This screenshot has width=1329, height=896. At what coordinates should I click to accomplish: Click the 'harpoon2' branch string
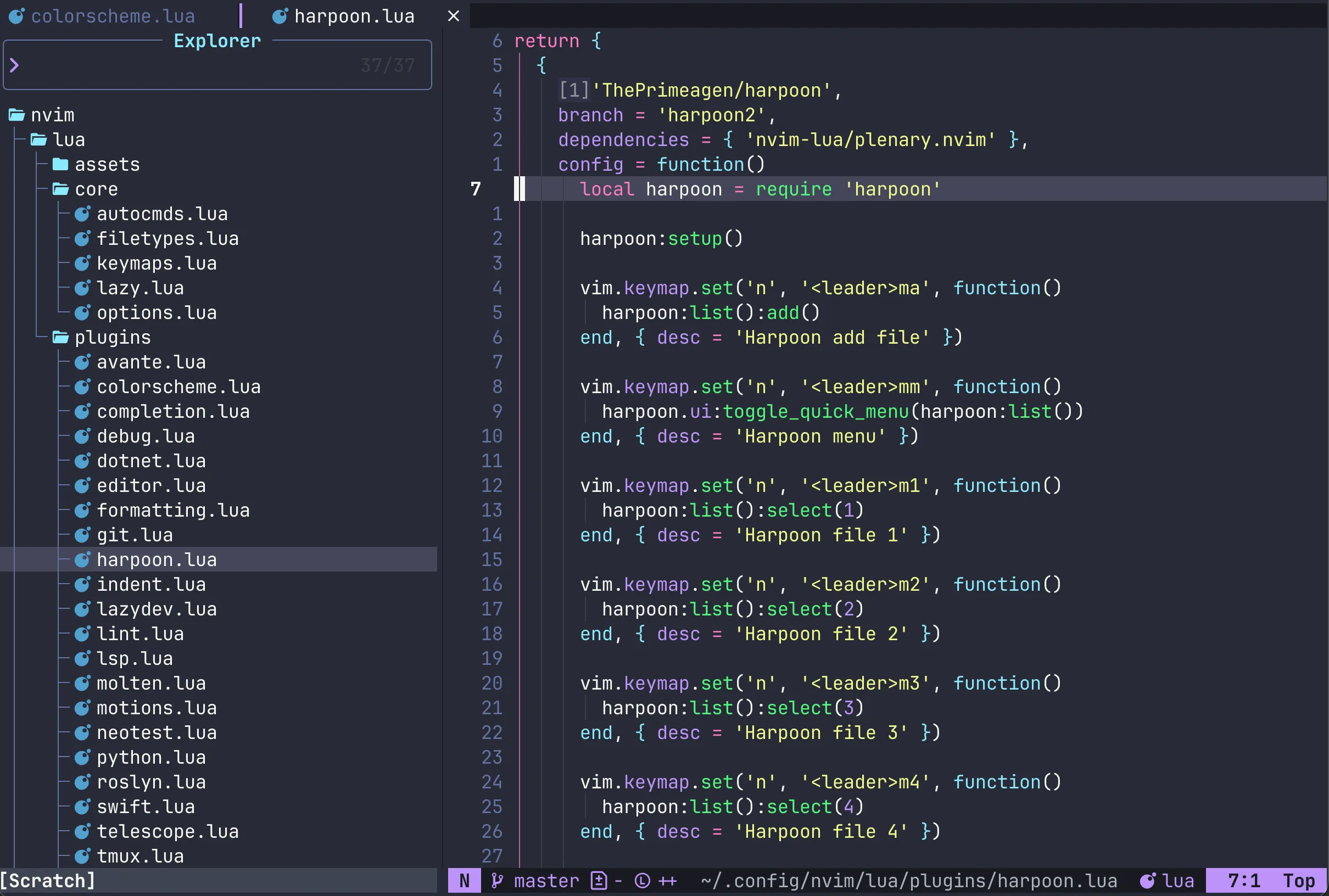coord(711,115)
